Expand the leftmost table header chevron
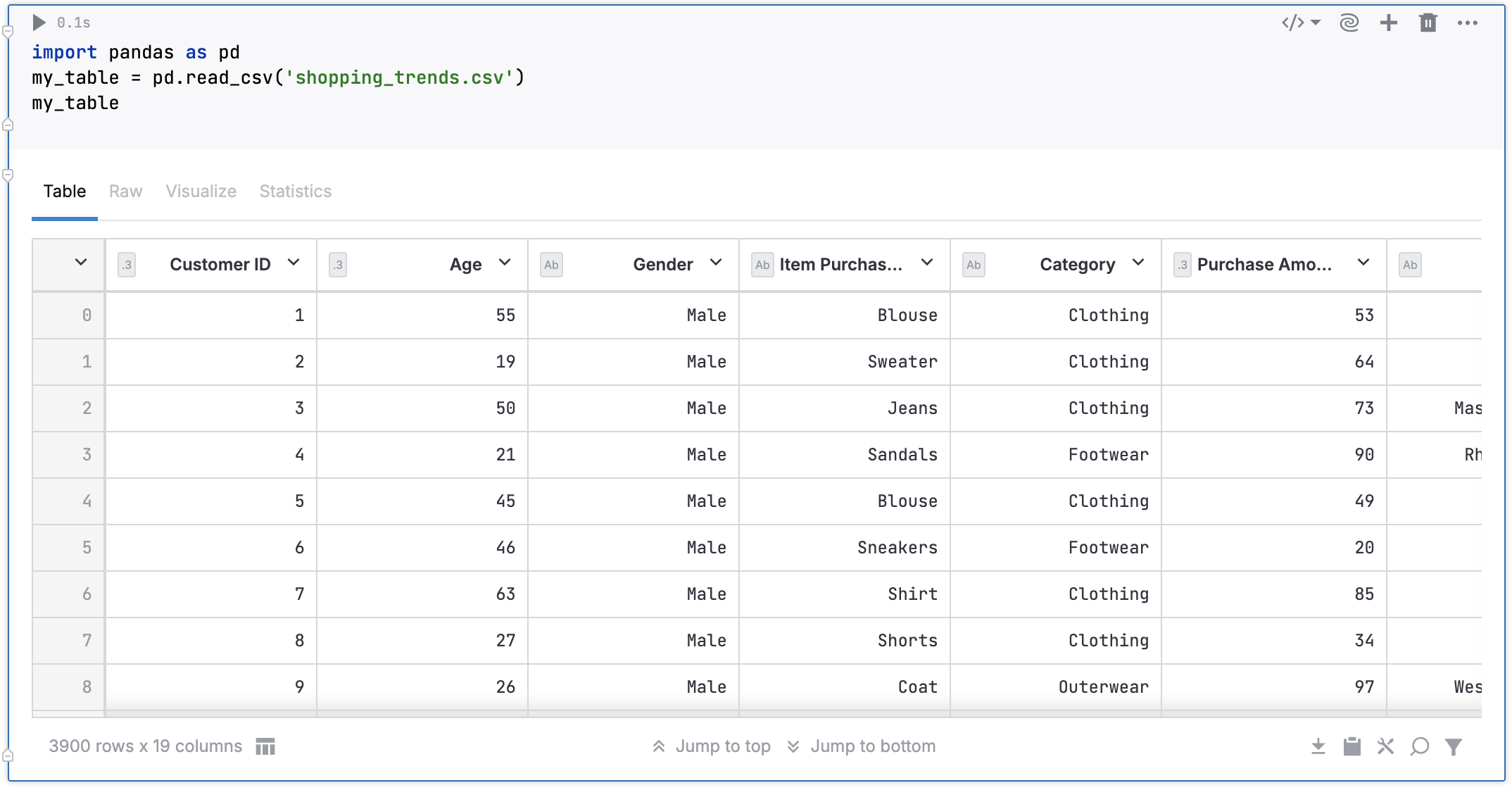1512x790 pixels. 80,263
